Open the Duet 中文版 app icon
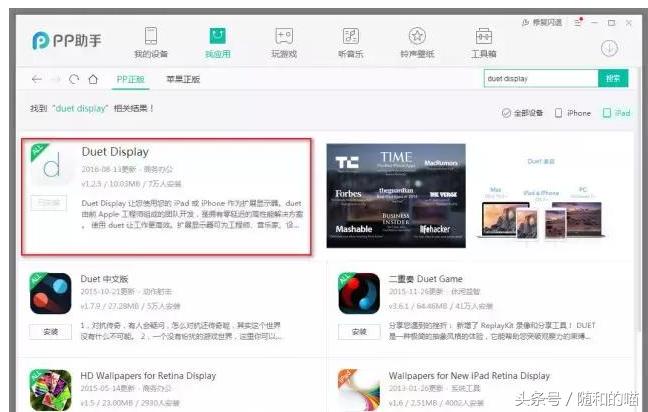 (x=50, y=293)
